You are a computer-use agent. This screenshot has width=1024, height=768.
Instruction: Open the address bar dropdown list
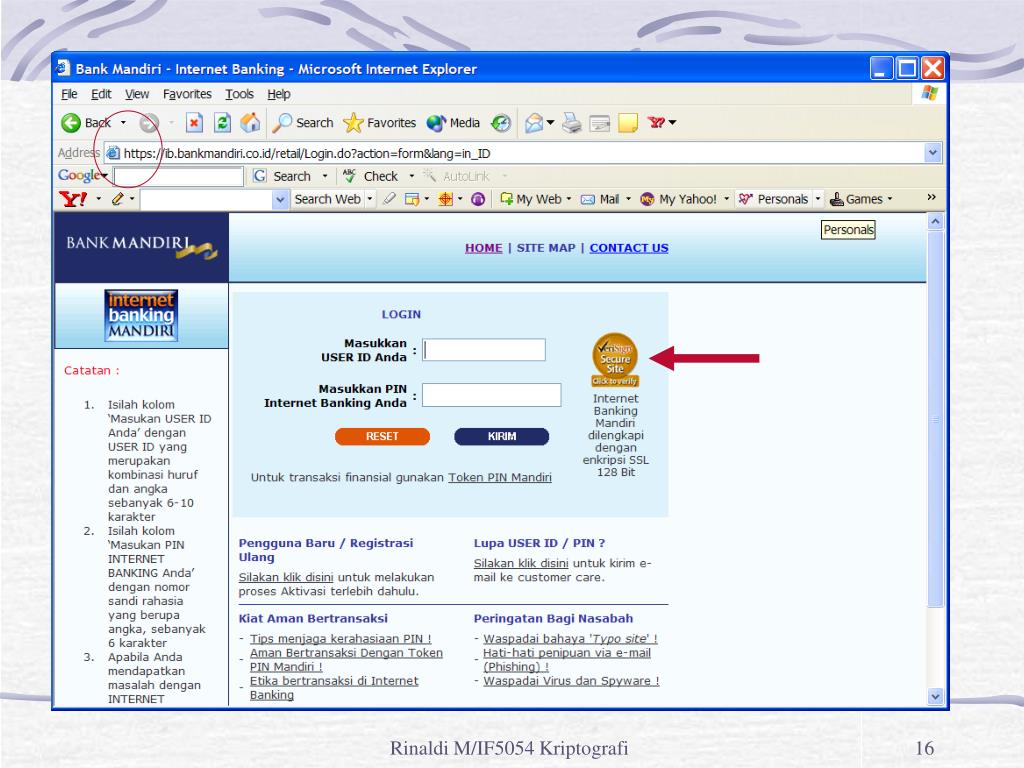coord(933,153)
